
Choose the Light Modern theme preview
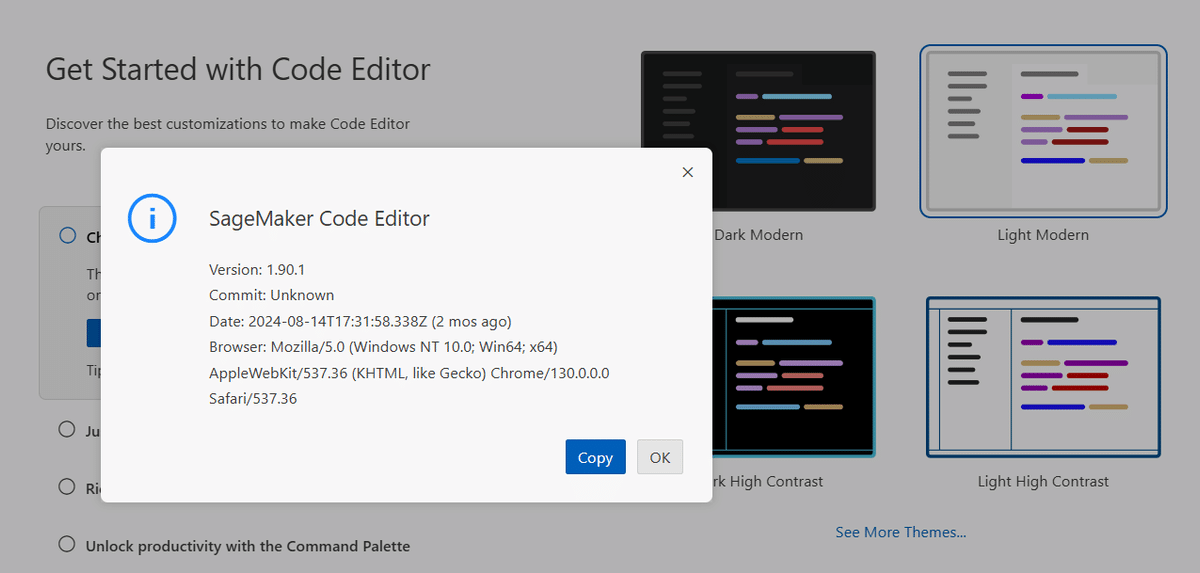pyautogui.click(x=1043, y=131)
